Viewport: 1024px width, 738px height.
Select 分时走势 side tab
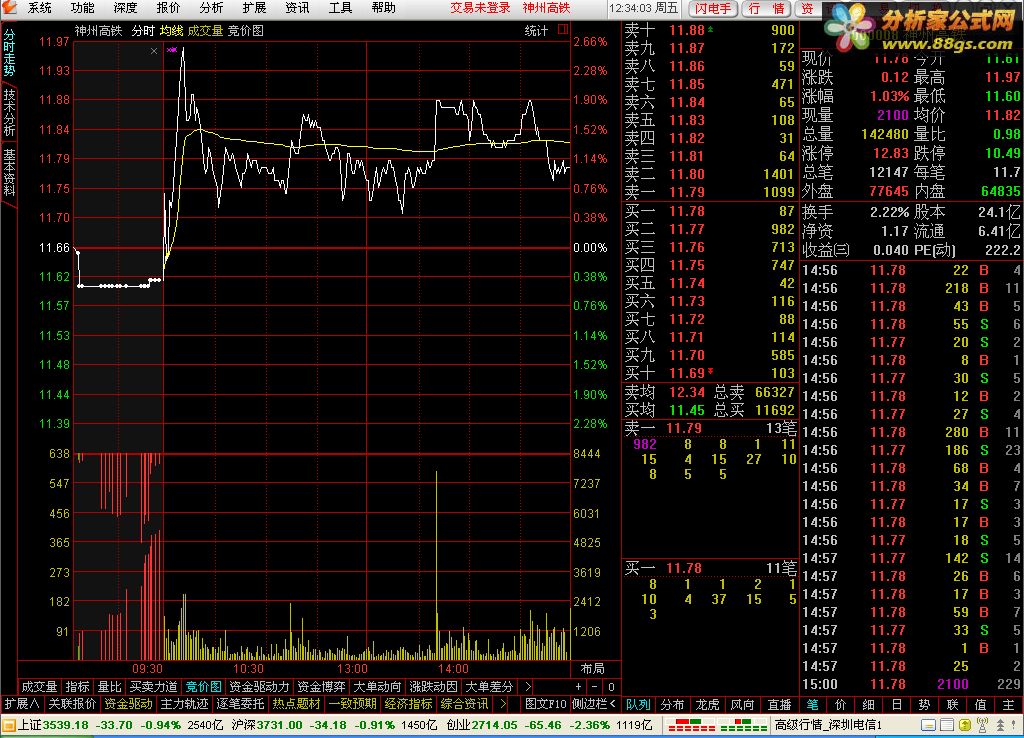point(9,53)
